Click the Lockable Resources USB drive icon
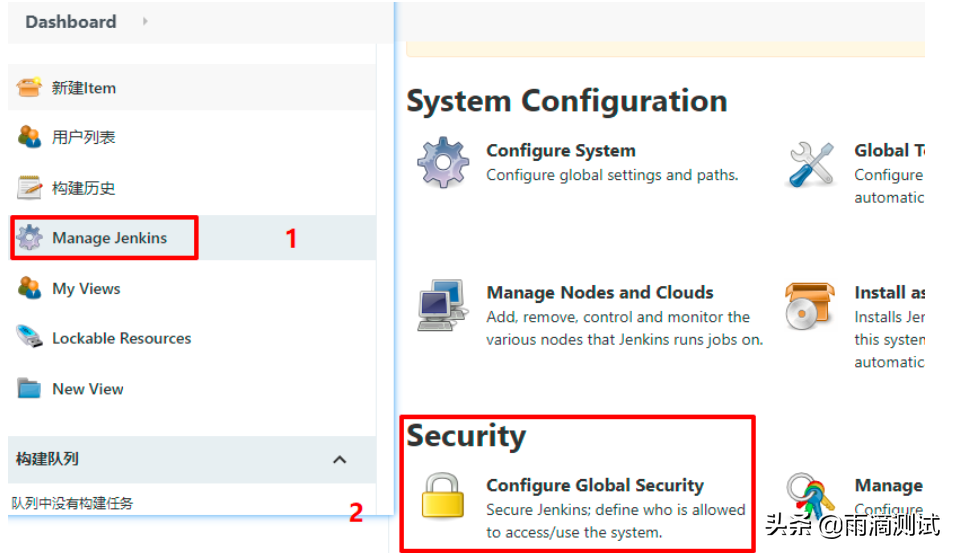The height and width of the screenshot is (553, 956). 29,337
